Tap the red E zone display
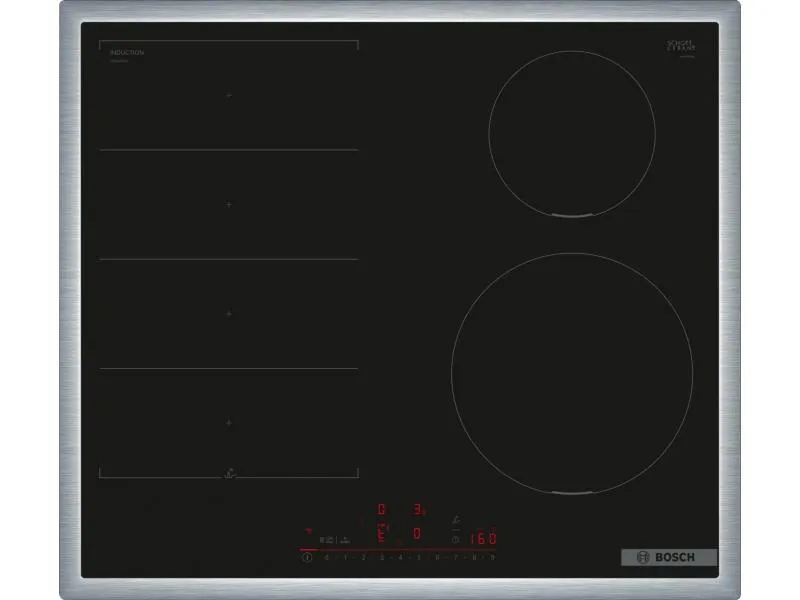Screen dimensions: 800x600 [x=381, y=534]
